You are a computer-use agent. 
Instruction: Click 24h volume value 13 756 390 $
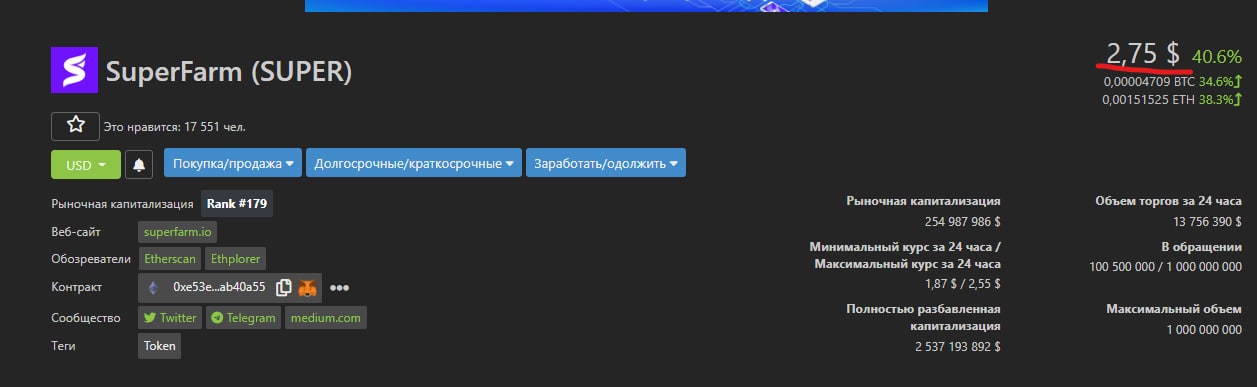coord(1207,221)
